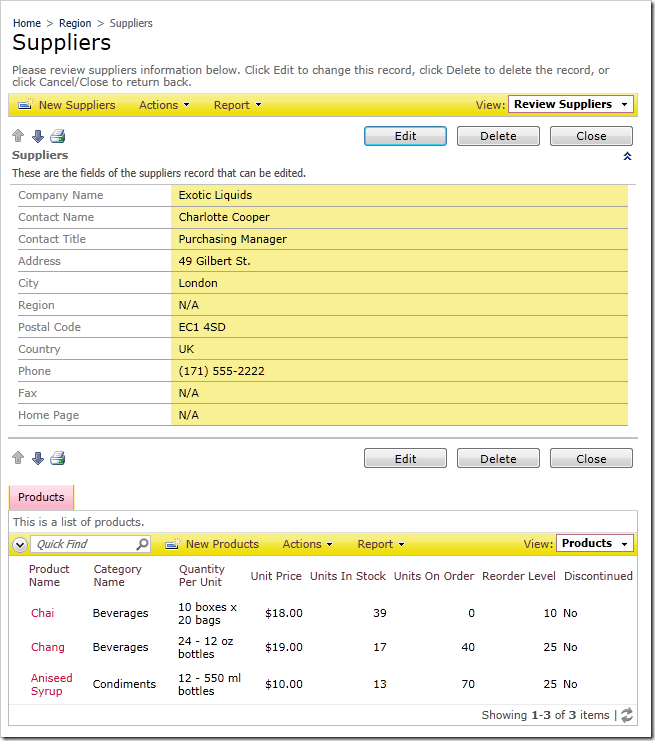Click into the Quick Find search field

(x=83, y=545)
